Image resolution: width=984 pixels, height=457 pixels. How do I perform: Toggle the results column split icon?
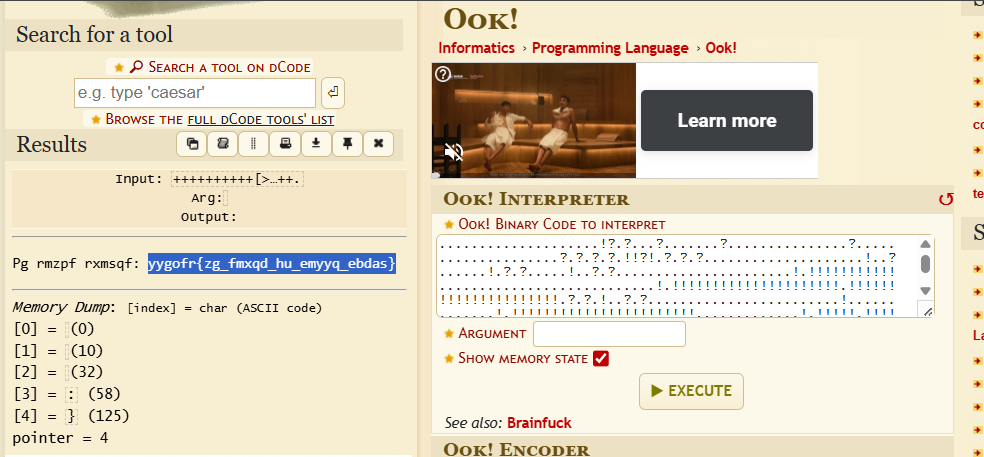254,144
